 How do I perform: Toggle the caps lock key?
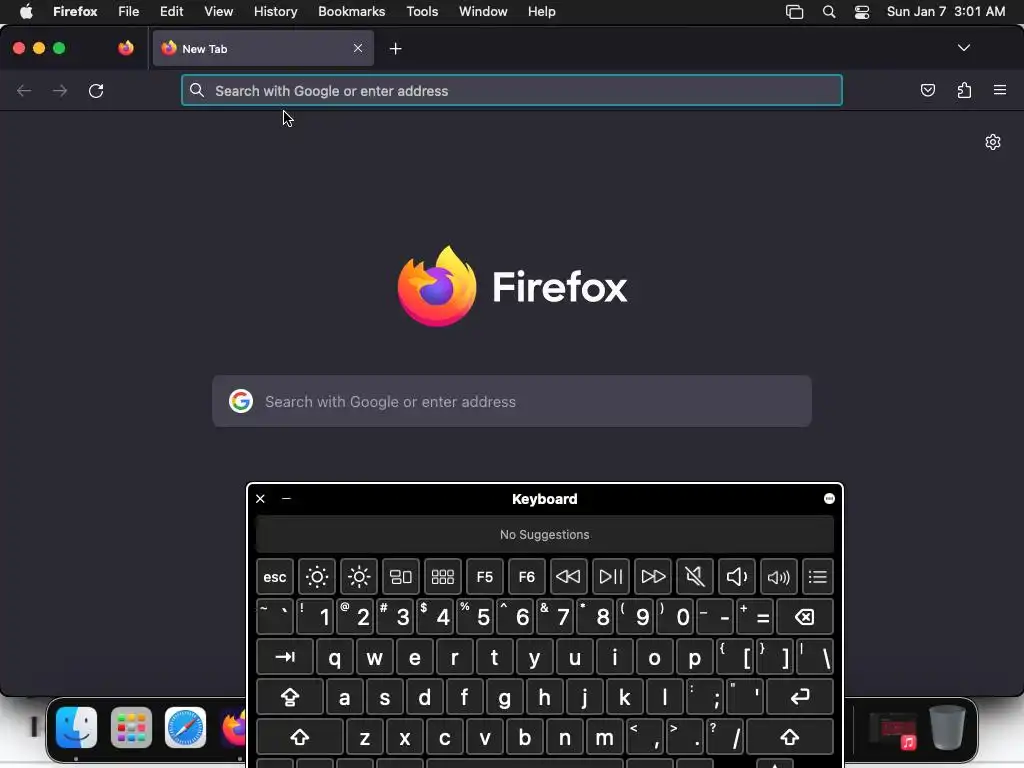[290, 697]
